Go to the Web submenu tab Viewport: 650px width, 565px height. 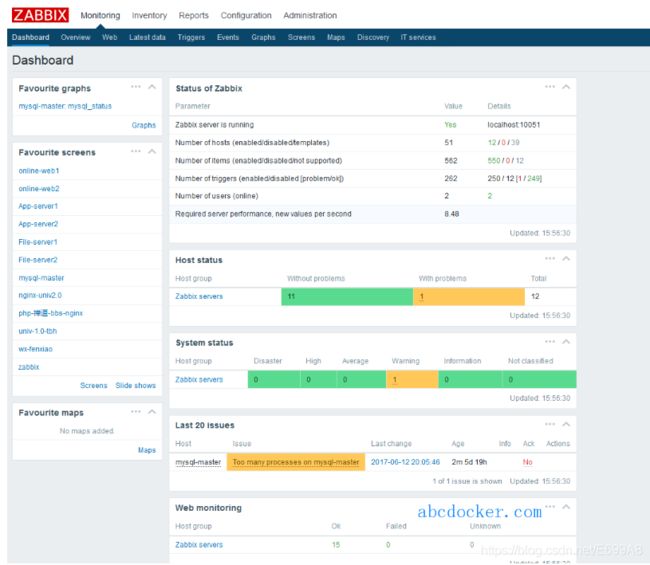[x=109, y=37]
